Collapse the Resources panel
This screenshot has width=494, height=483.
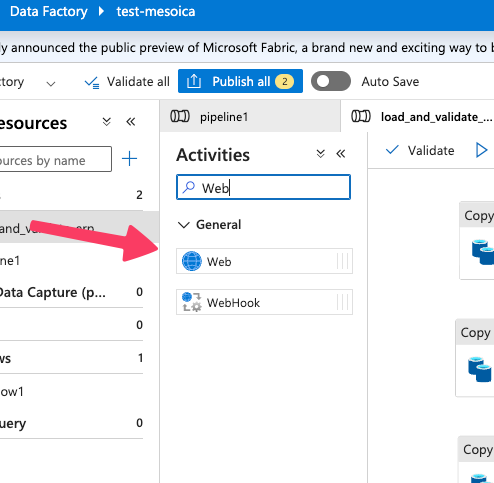(x=131, y=121)
